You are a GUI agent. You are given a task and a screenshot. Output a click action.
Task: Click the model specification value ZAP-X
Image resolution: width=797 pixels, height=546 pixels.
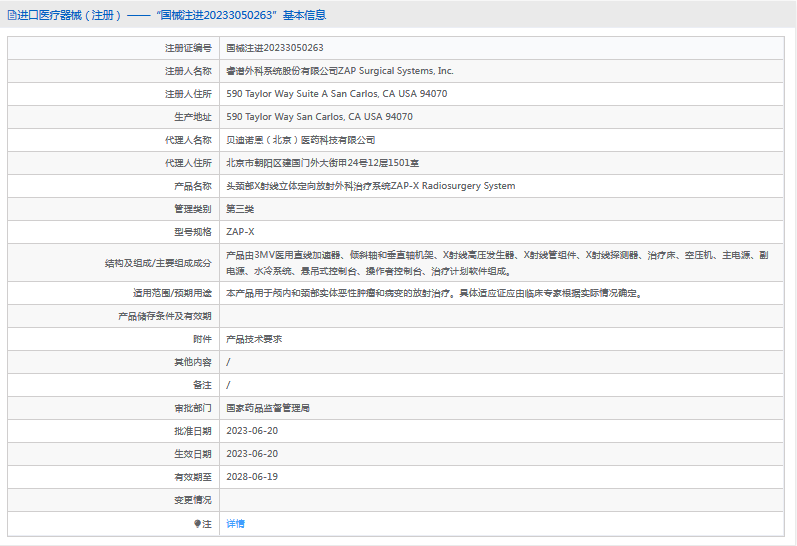point(240,232)
